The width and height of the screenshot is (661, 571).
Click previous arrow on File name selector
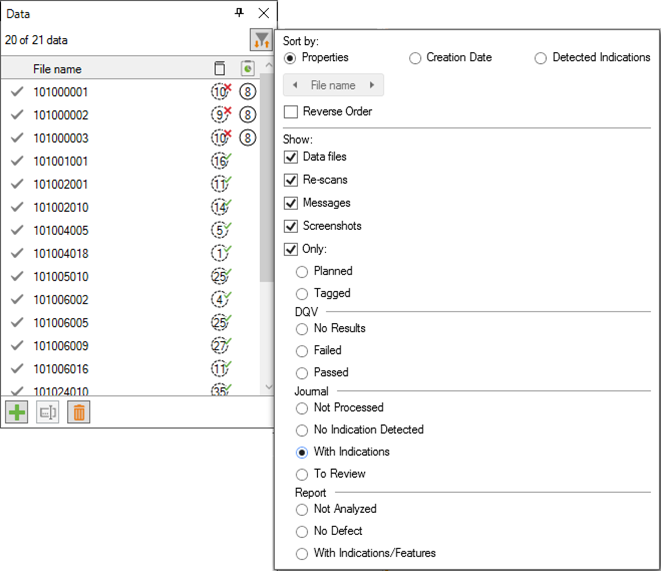296,86
